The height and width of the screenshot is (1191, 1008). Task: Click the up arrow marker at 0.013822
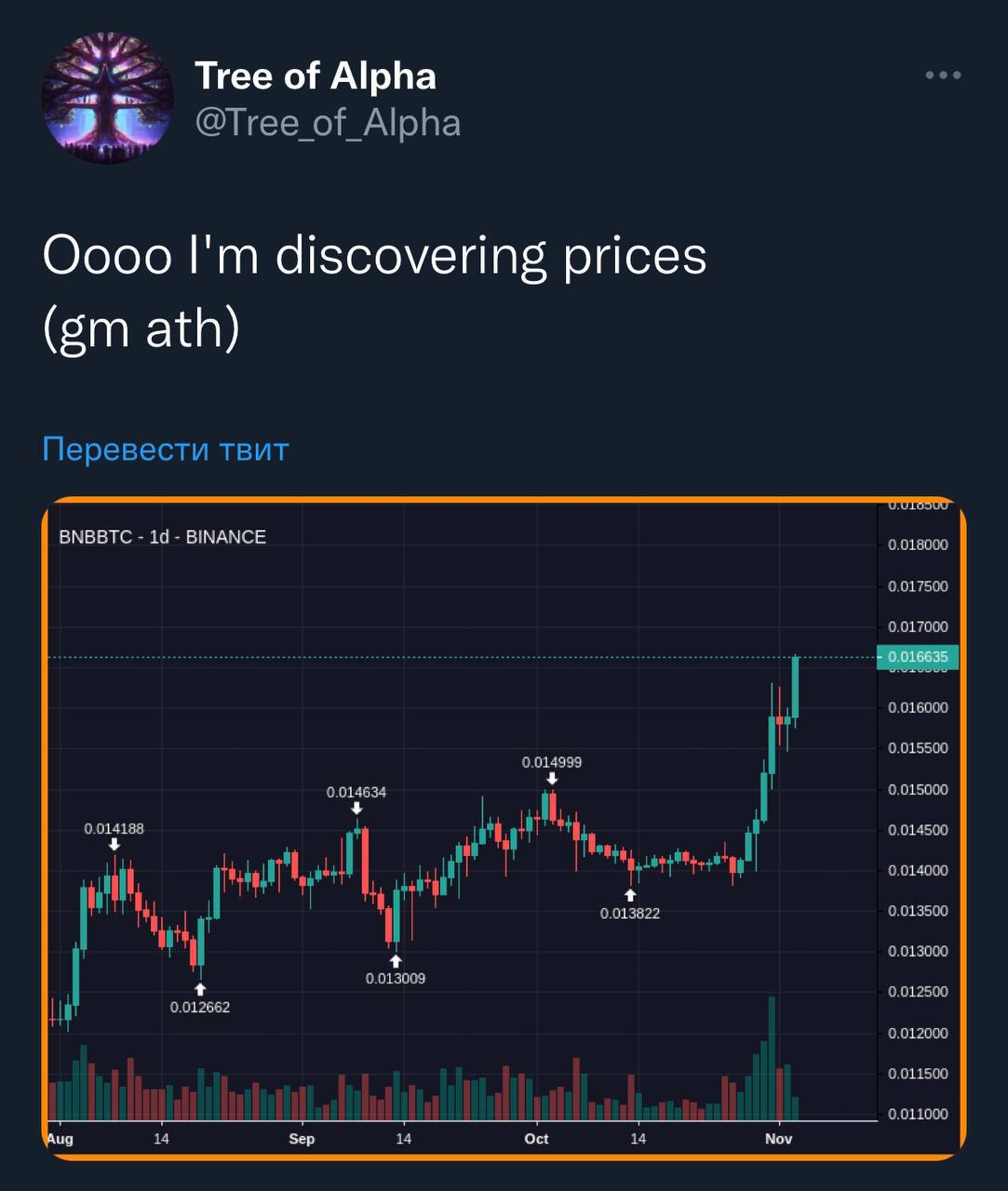coord(630,895)
